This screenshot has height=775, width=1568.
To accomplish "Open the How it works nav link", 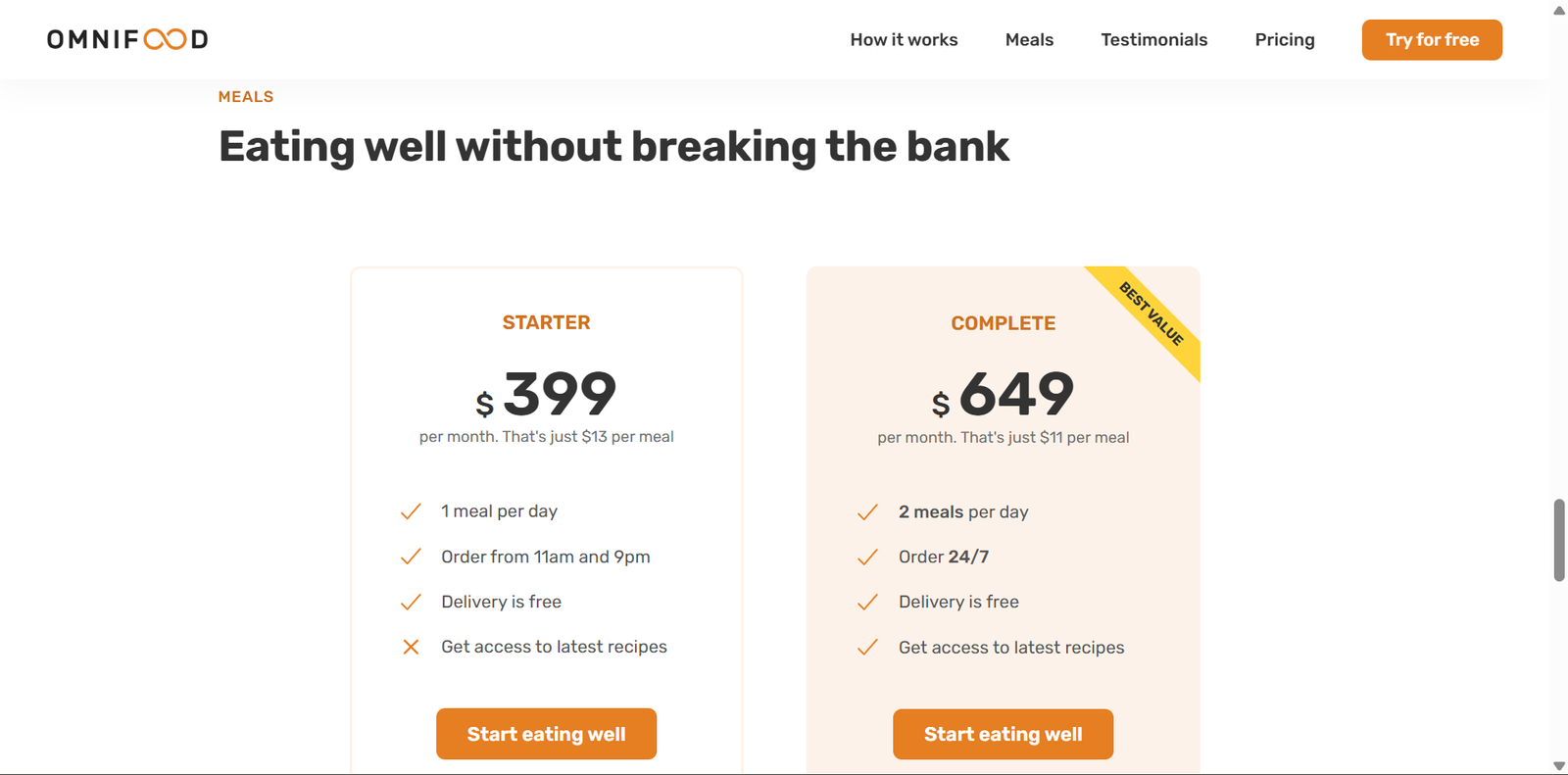I will tap(904, 40).
